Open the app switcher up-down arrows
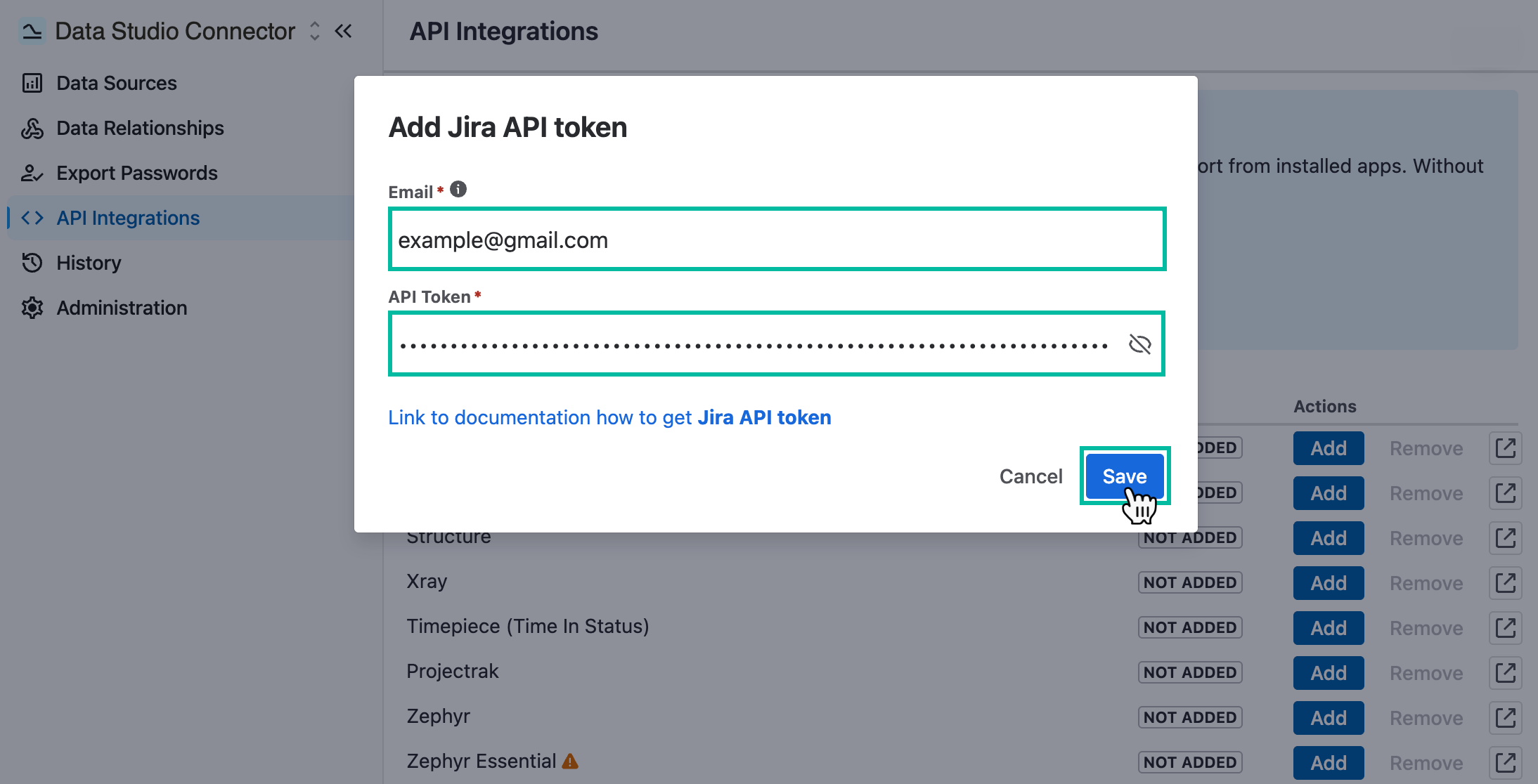This screenshot has width=1538, height=784. (x=315, y=31)
